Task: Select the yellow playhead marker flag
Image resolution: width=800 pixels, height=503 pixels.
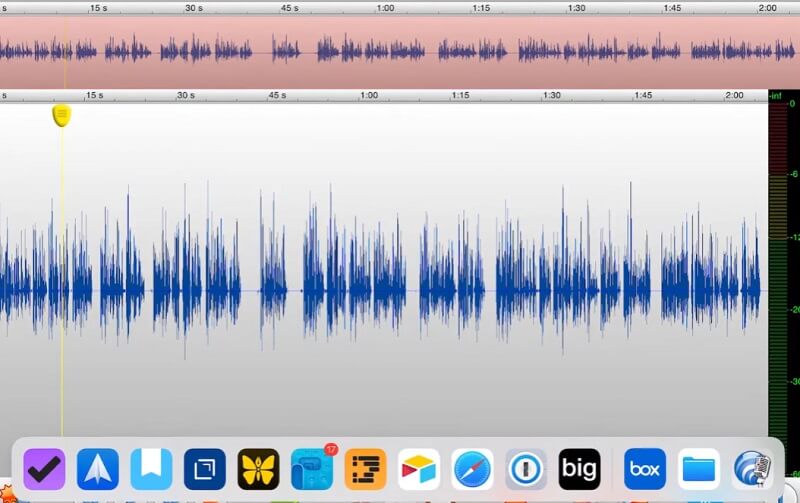Action: coord(61,115)
